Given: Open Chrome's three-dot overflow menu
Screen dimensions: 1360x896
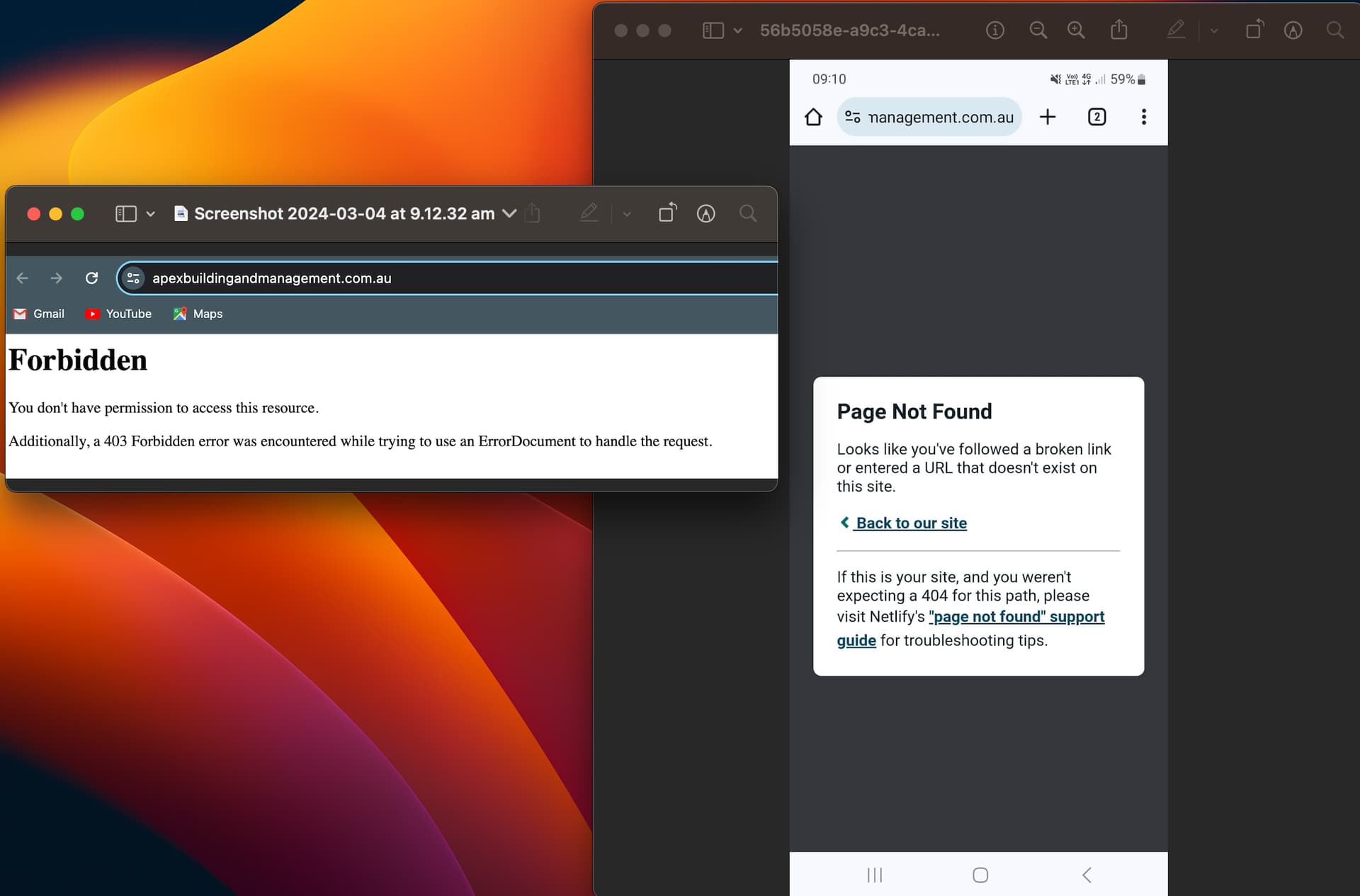Looking at the screenshot, I should 1143,117.
